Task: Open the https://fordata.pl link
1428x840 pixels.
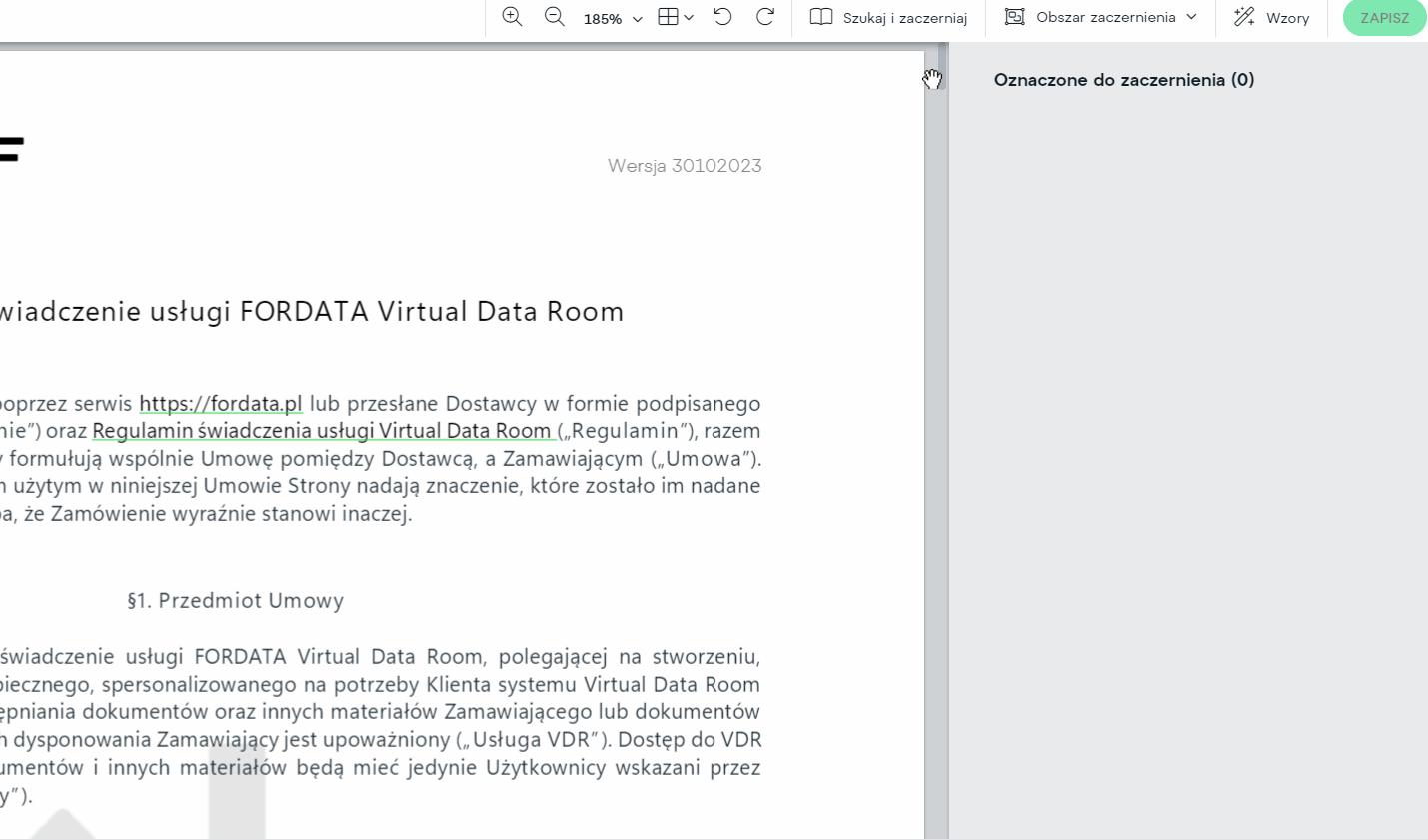Action: pos(221,404)
